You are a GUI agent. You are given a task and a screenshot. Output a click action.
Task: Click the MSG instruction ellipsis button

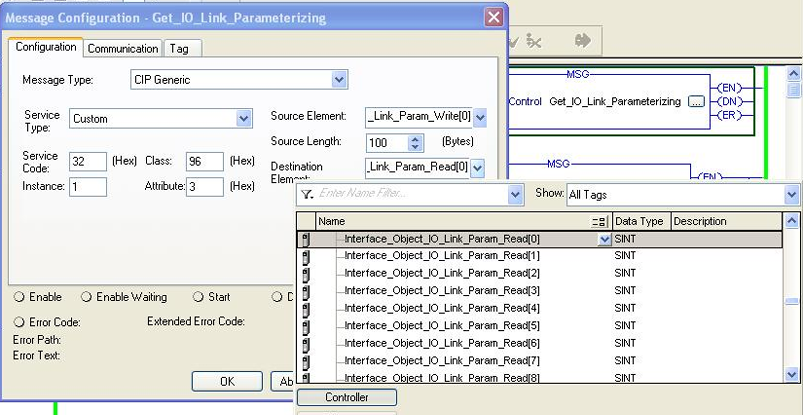[x=696, y=102]
